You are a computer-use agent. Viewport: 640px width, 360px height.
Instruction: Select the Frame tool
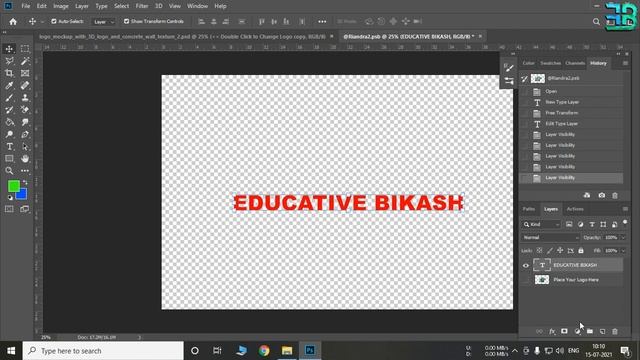pyautogui.click(x=25, y=73)
